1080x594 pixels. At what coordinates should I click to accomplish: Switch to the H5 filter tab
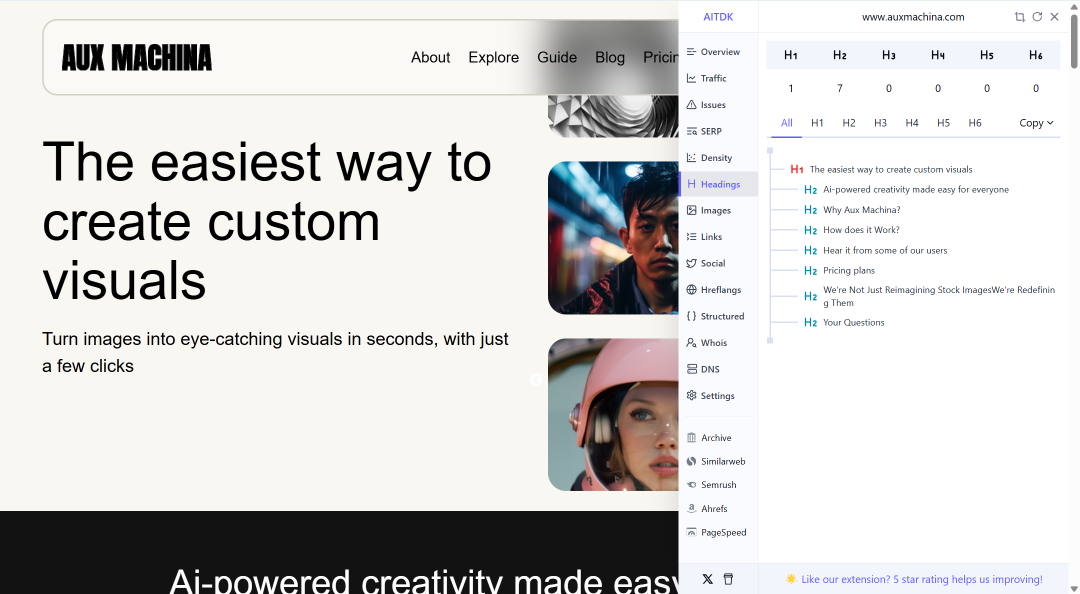[943, 123]
